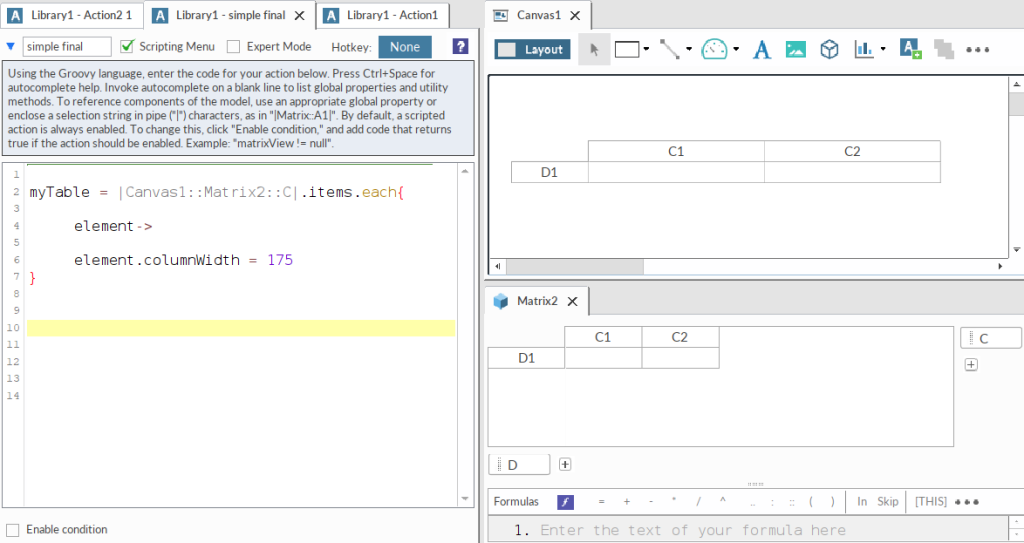The width and height of the screenshot is (1024, 543).
Task: Click the formula function icon
Action: point(565,502)
